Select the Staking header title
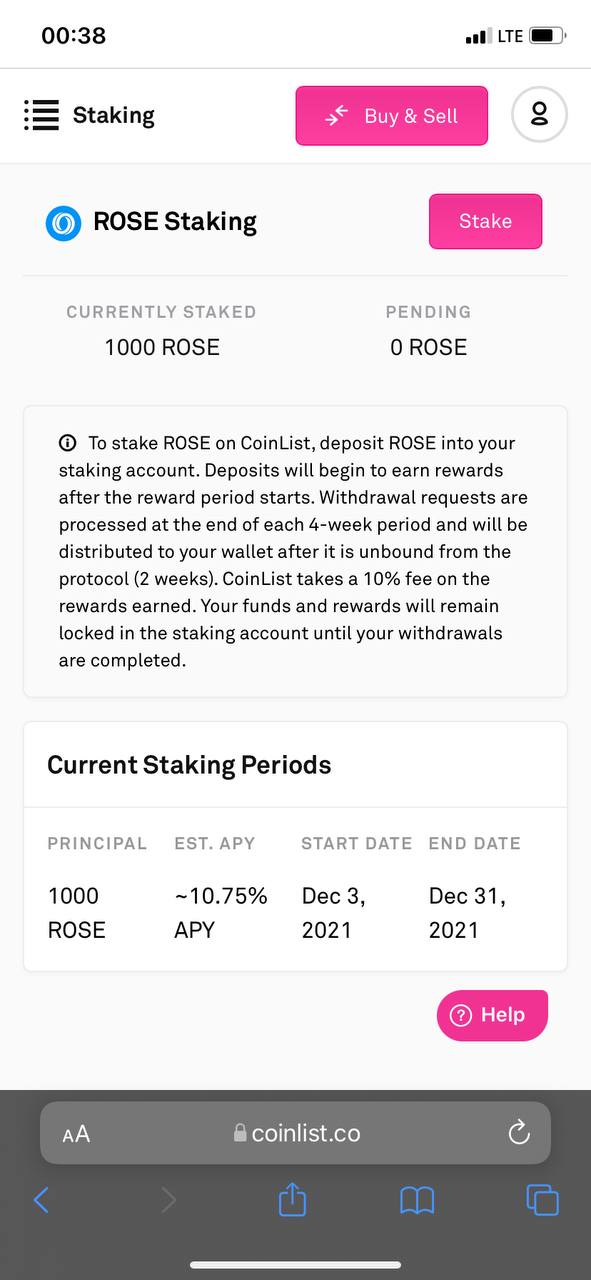The image size is (591, 1280). (114, 115)
